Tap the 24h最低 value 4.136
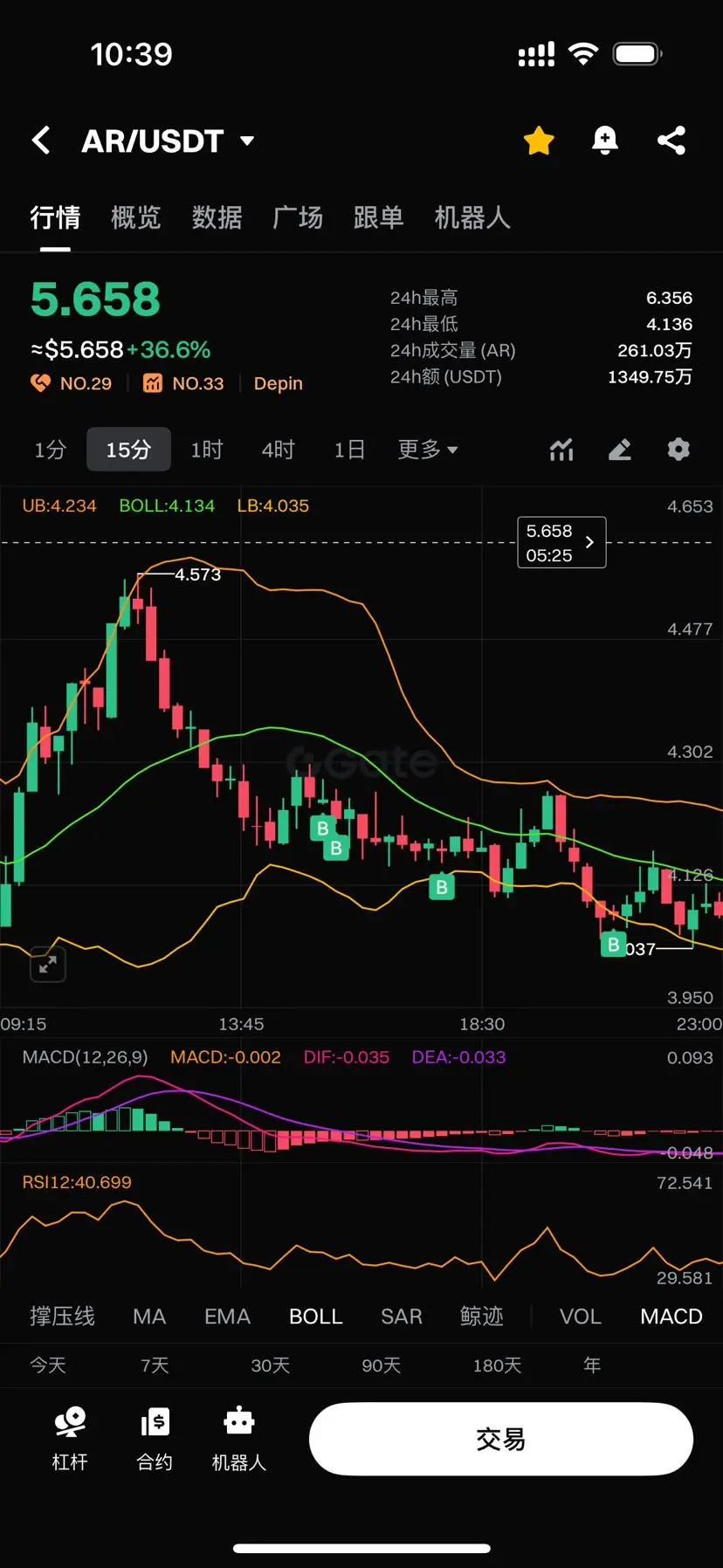The image size is (723, 1568). (x=669, y=324)
